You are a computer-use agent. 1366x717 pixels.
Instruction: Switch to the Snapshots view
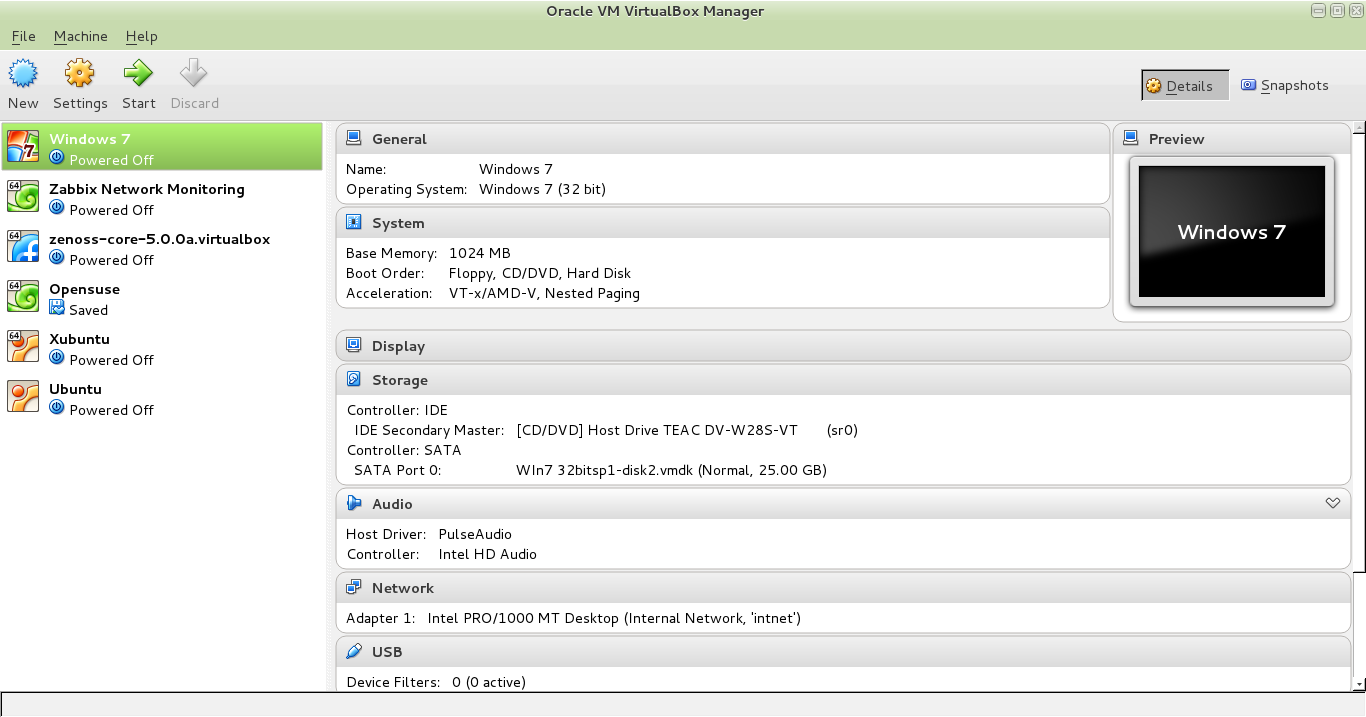pos(1285,86)
